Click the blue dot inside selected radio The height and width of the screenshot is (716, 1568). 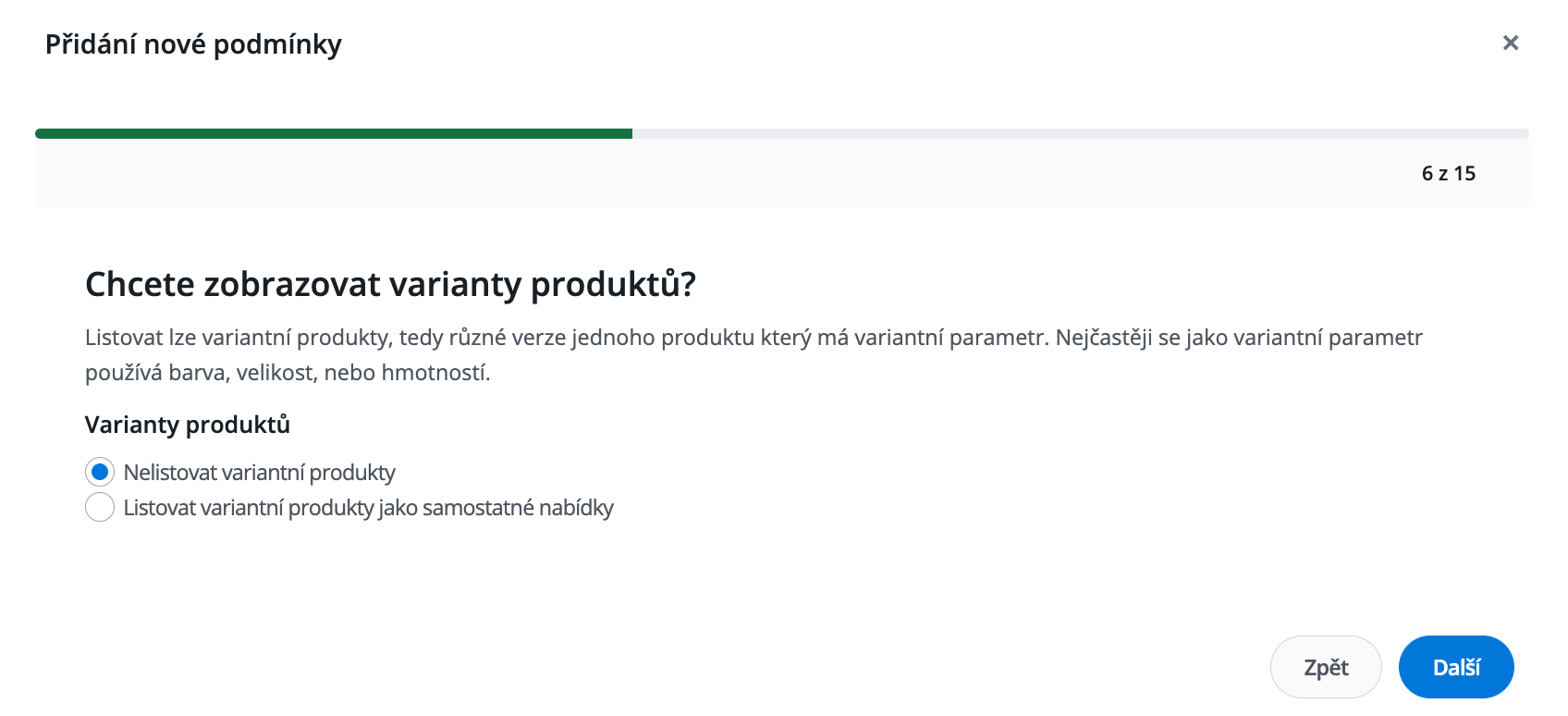(100, 472)
